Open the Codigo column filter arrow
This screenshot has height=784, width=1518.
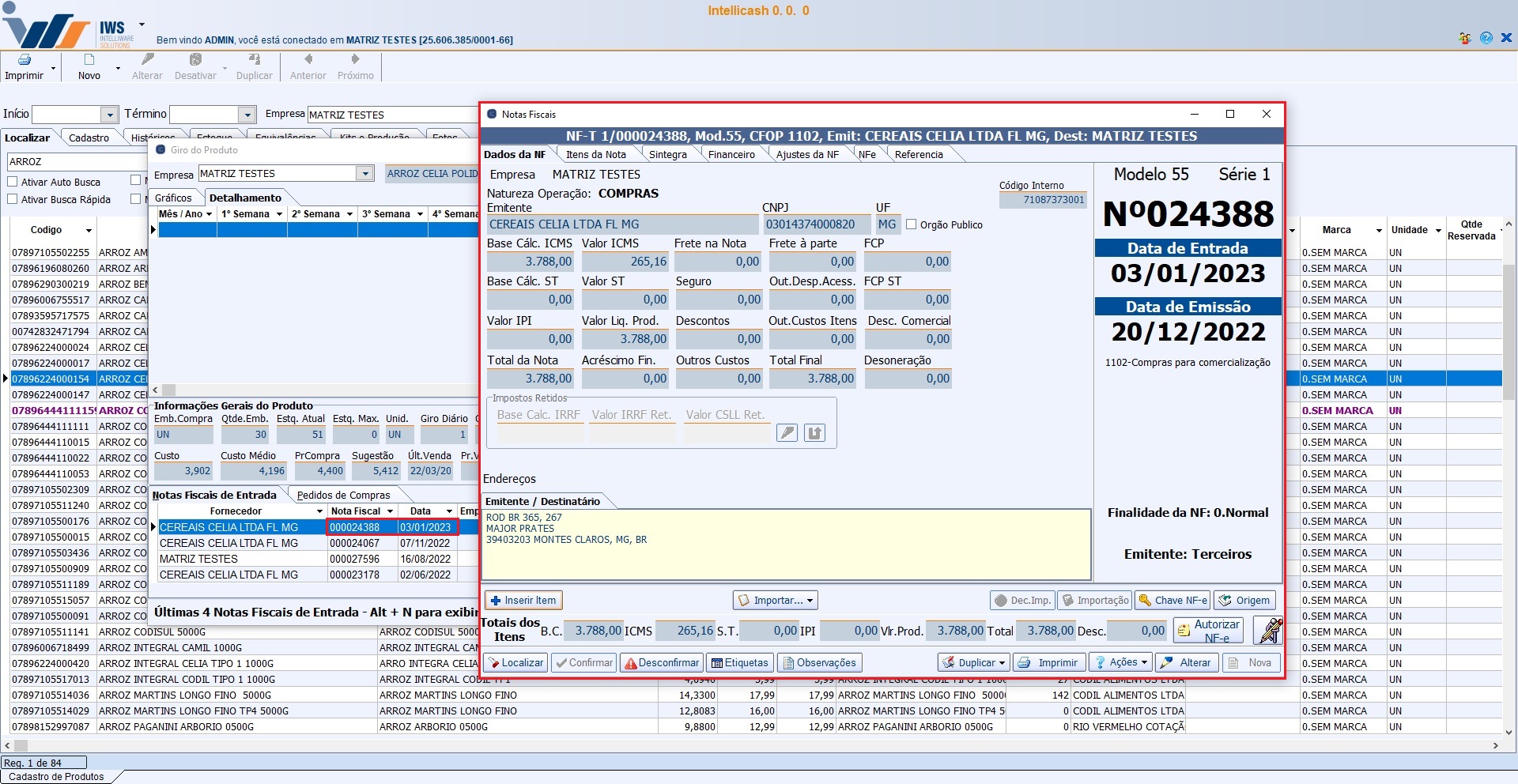coord(89,230)
